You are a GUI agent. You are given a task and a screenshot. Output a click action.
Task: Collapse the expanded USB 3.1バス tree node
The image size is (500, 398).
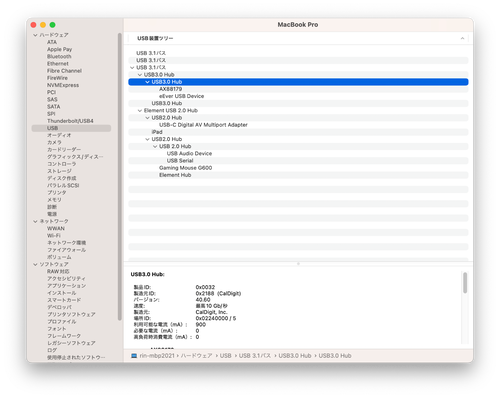tap(132, 67)
